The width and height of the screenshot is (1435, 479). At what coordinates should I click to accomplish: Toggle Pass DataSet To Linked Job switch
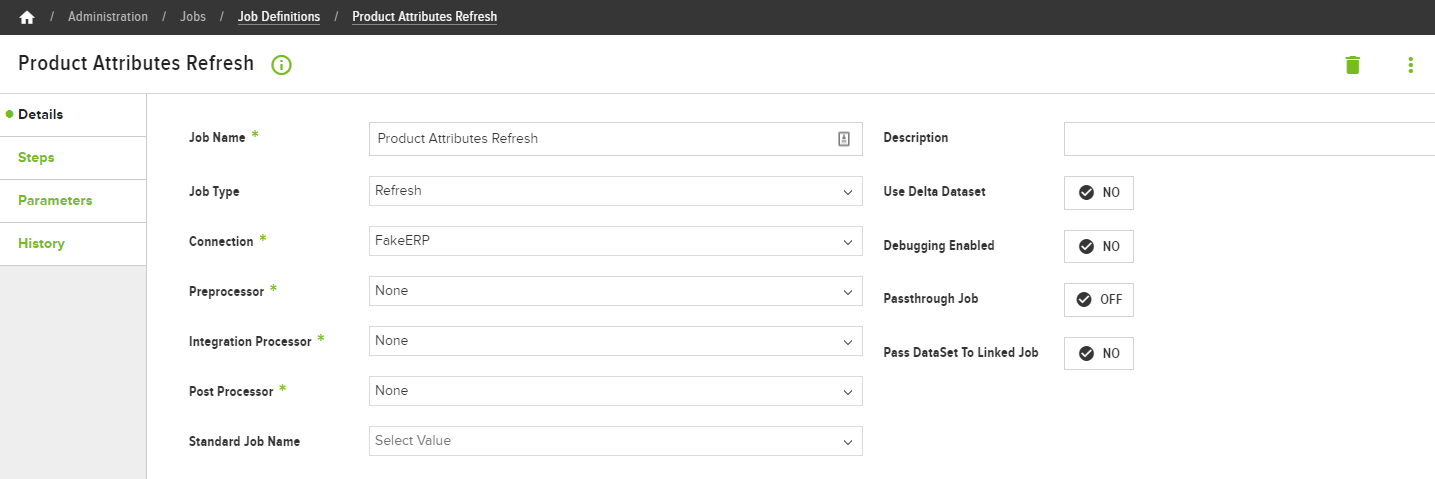pyautogui.click(x=1099, y=353)
